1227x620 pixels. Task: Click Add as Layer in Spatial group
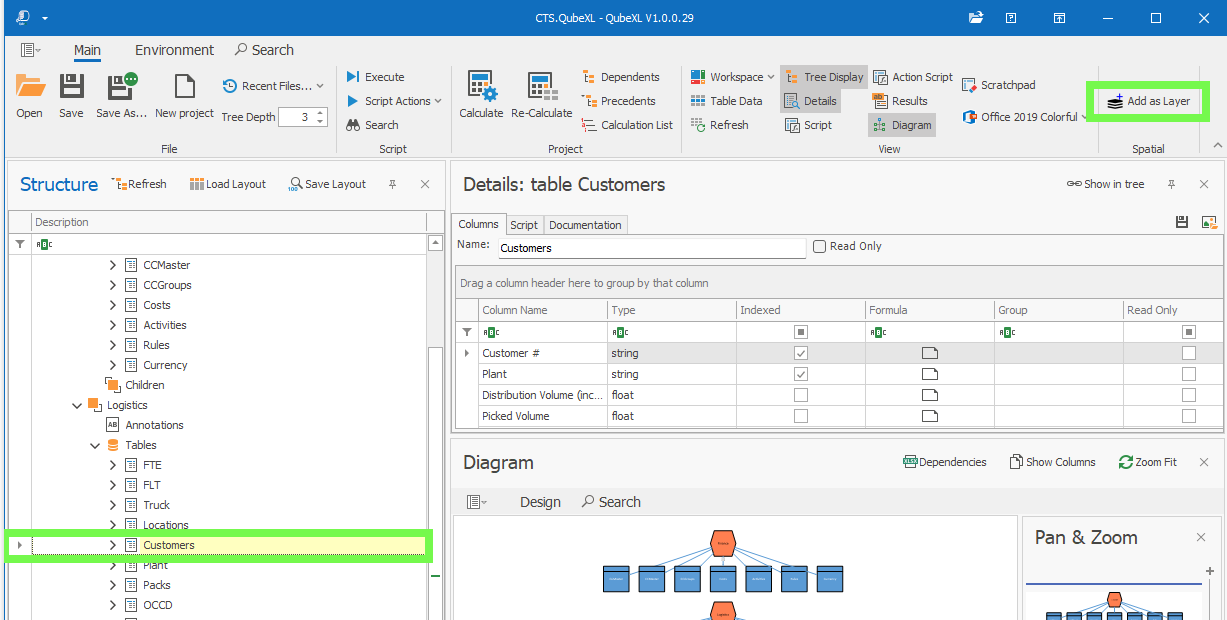1148,101
